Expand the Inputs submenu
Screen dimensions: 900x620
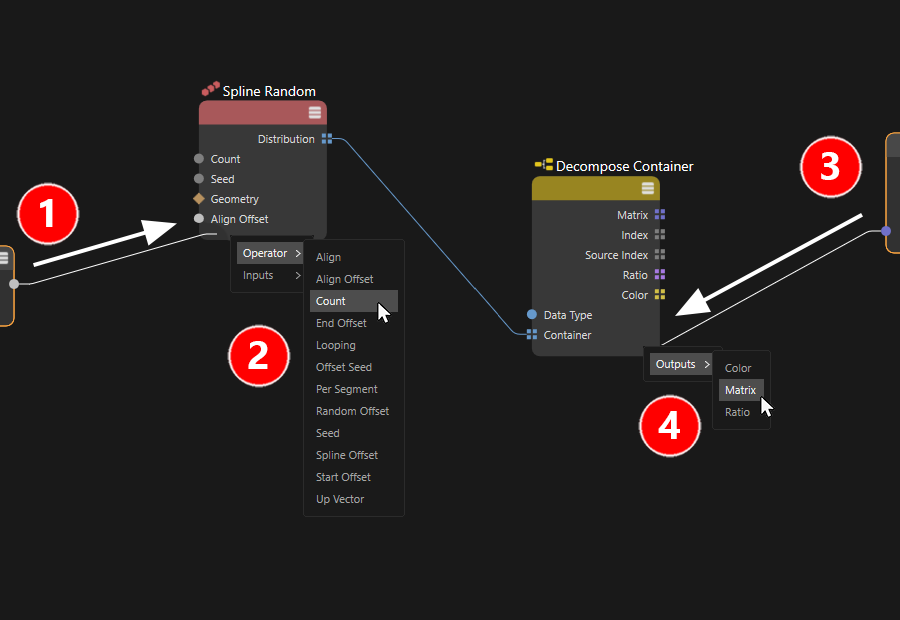(x=270, y=276)
